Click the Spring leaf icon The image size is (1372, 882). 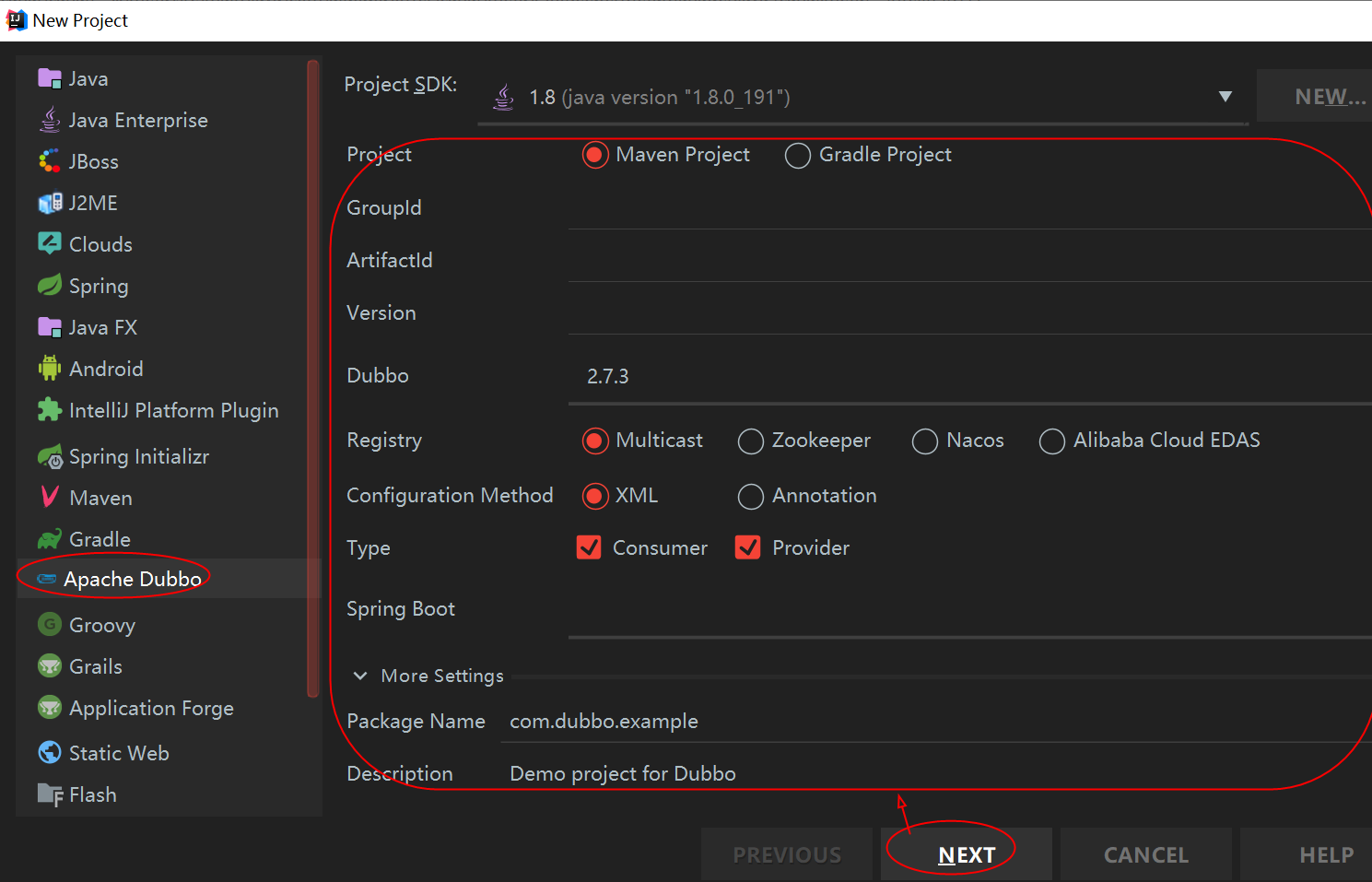point(50,285)
